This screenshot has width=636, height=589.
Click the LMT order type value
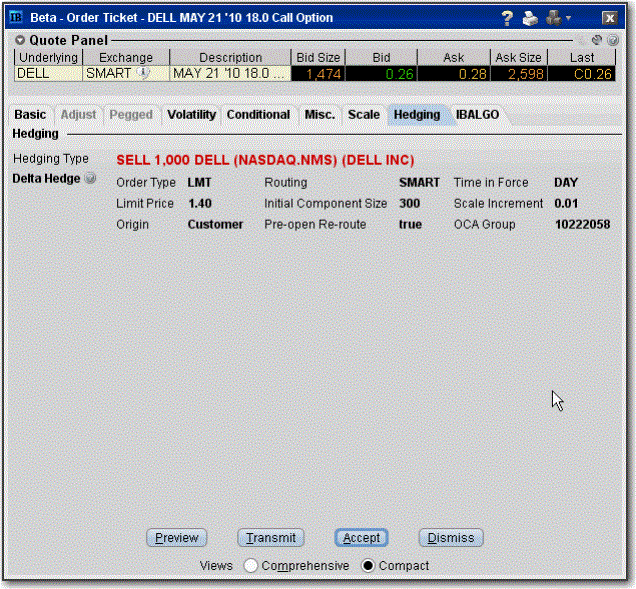click(199, 183)
